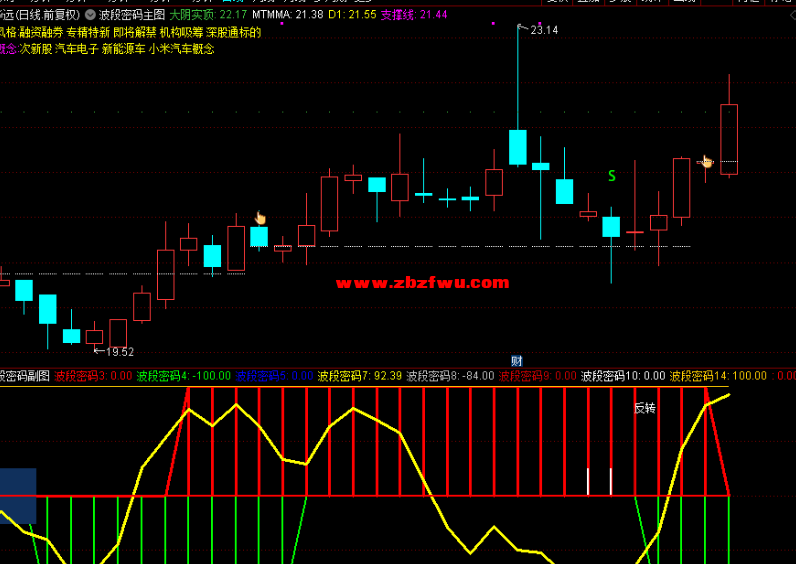This screenshot has height=564, width=796.
Task: Click the 19.52 low price label
Action: (x=120, y=352)
